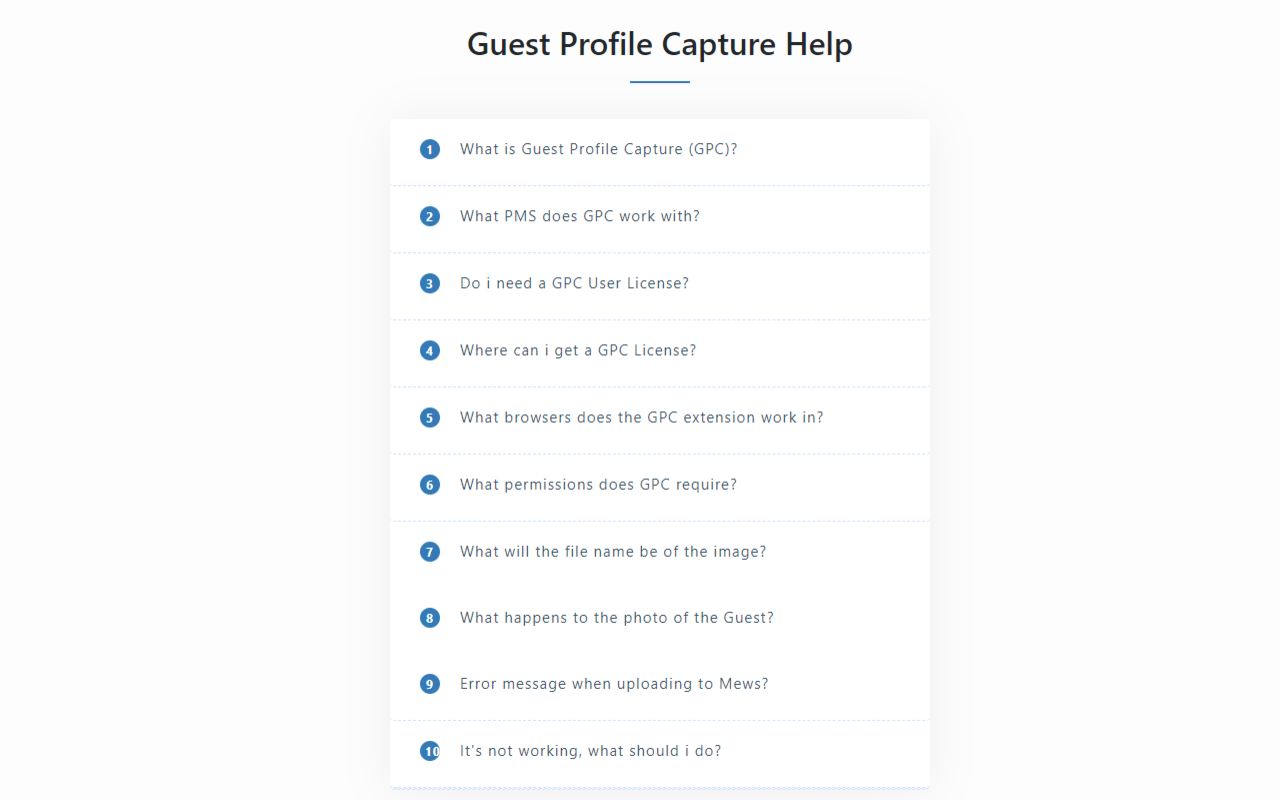
Task: Expand "What happens to the photo" question
Action: (x=616, y=618)
